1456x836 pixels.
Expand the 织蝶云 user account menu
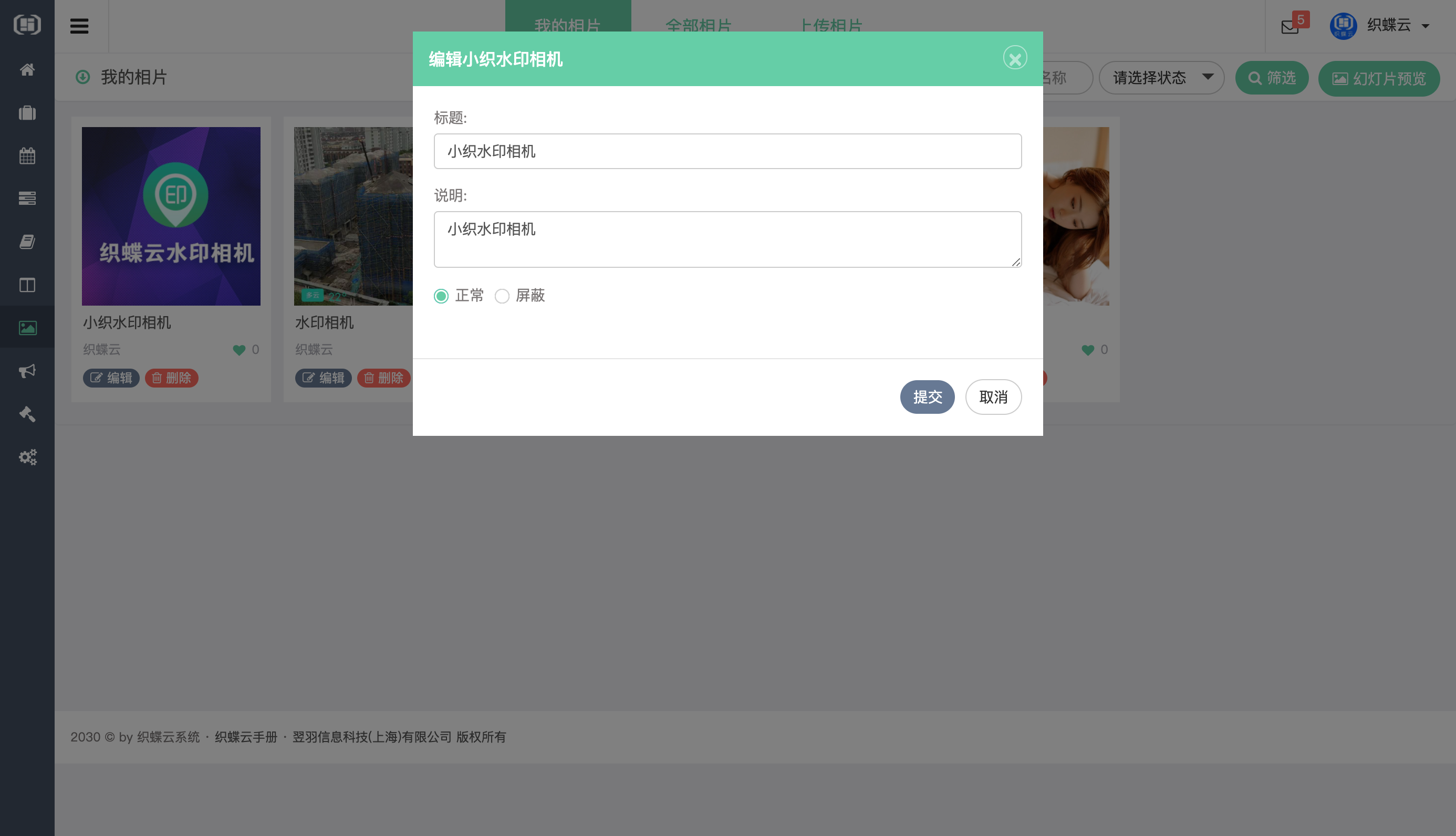click(1389, 25)
